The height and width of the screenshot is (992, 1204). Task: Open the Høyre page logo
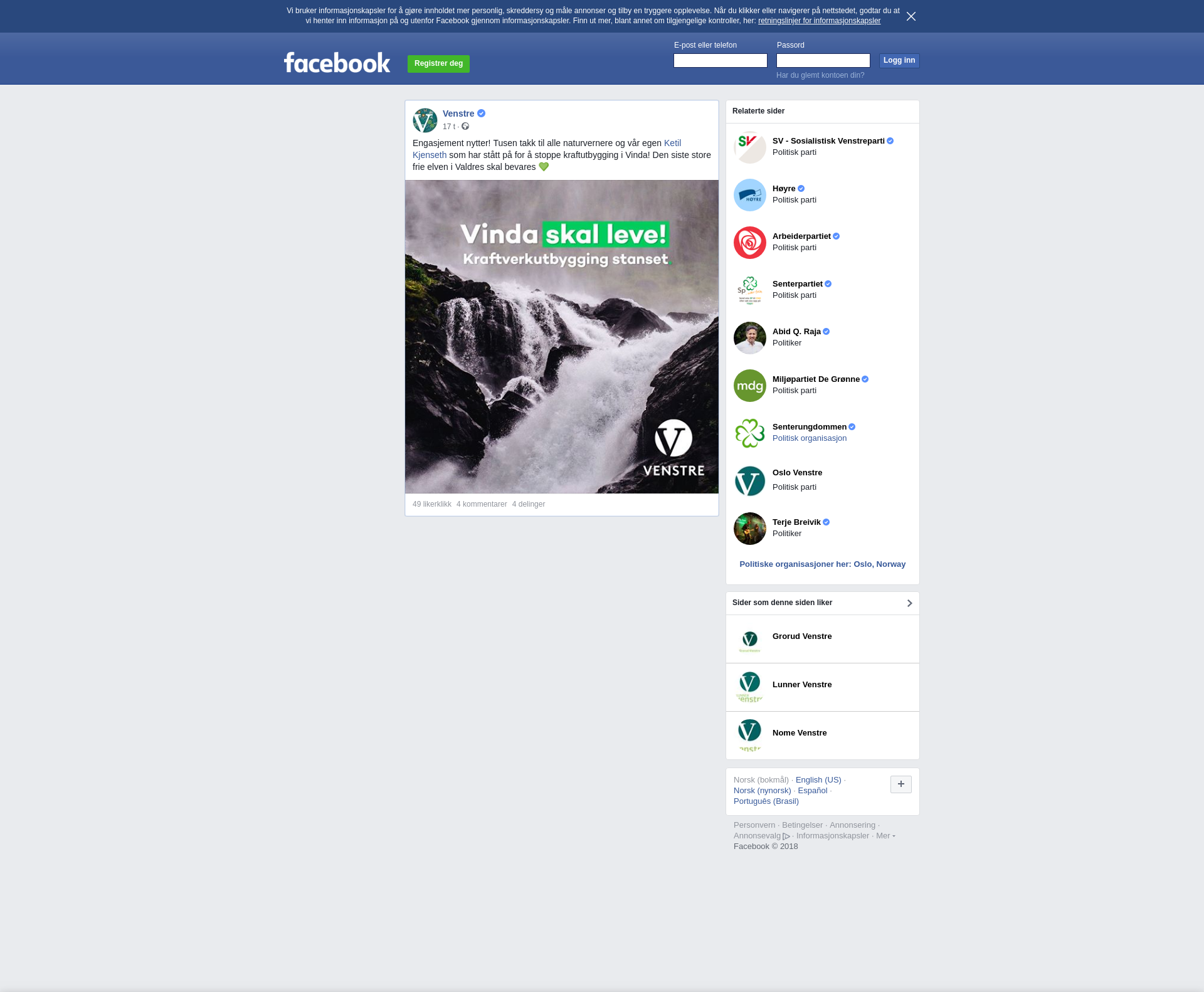pos(750,195)
